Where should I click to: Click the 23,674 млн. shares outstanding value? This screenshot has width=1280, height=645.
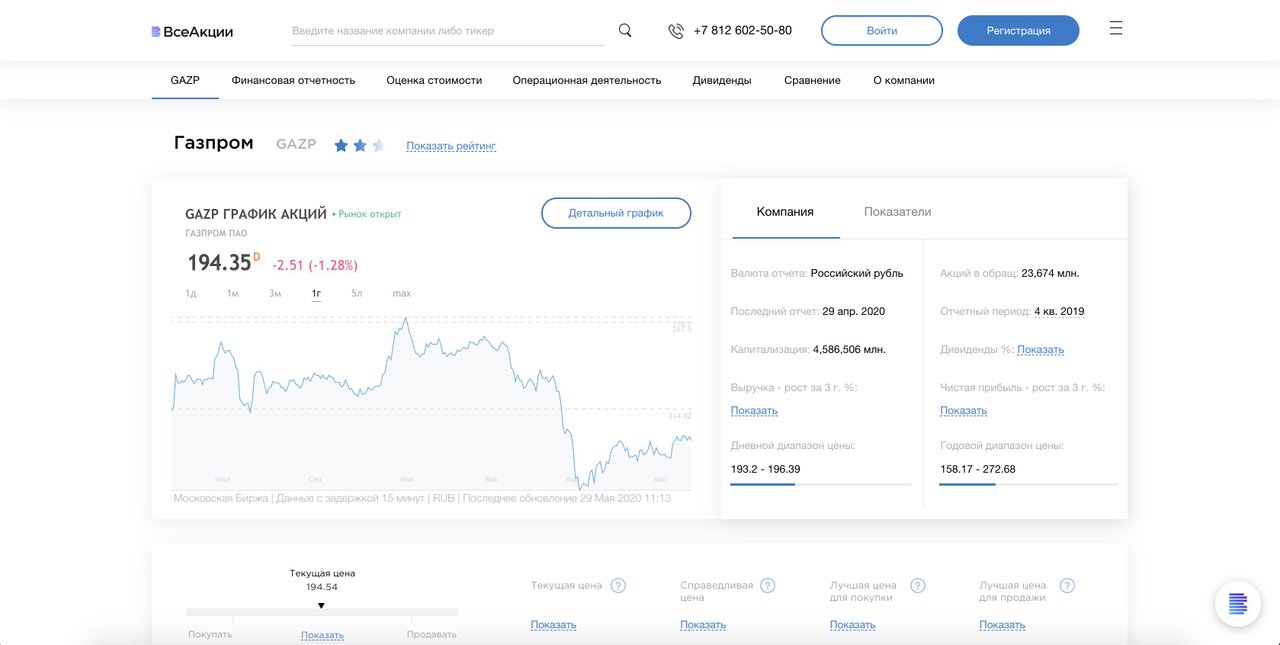click(1051, 273)
